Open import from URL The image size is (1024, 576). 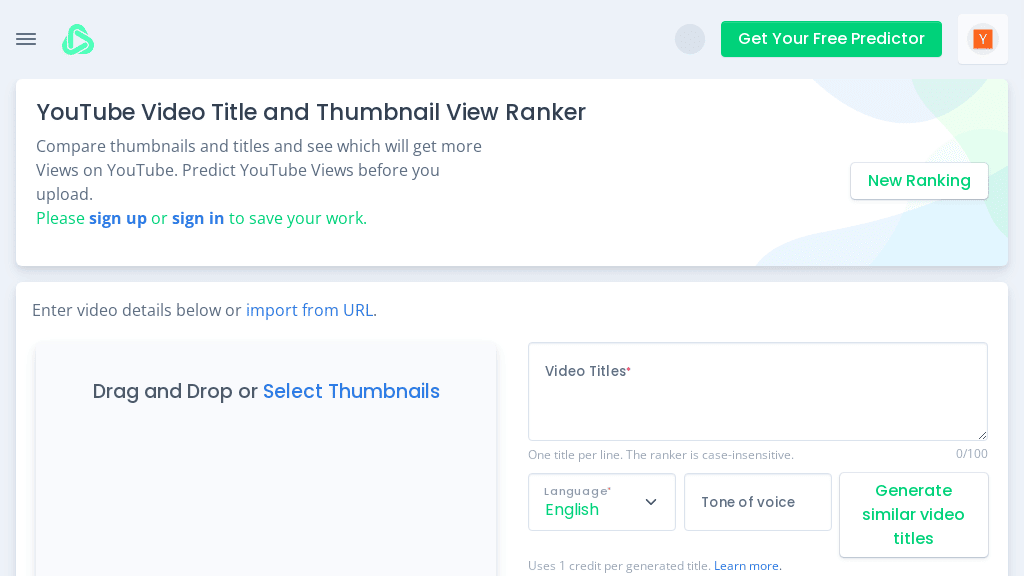[x=309, y=310]
